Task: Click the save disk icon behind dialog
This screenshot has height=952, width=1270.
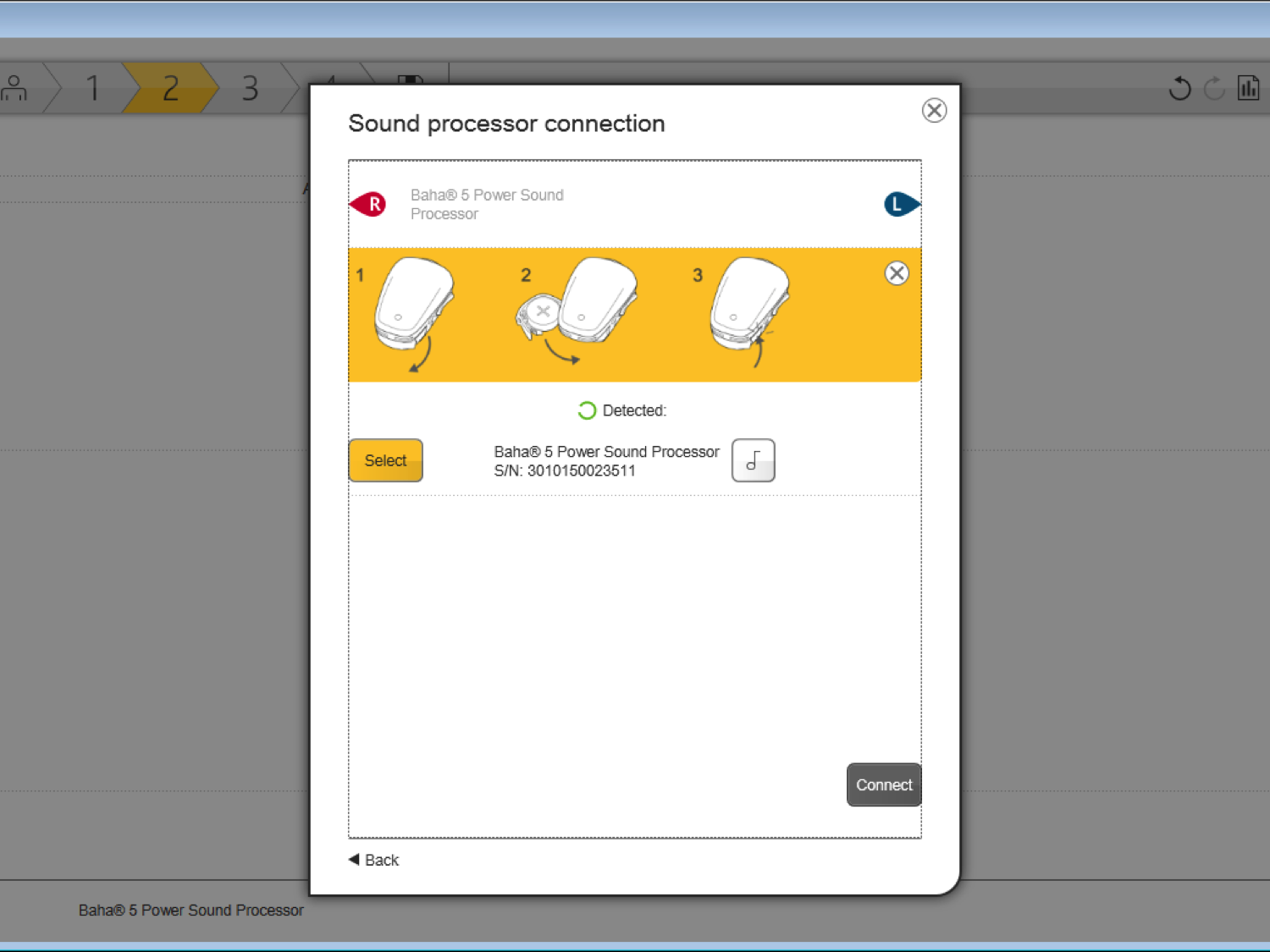Action: pyautogui.click(x=411, y=80)
